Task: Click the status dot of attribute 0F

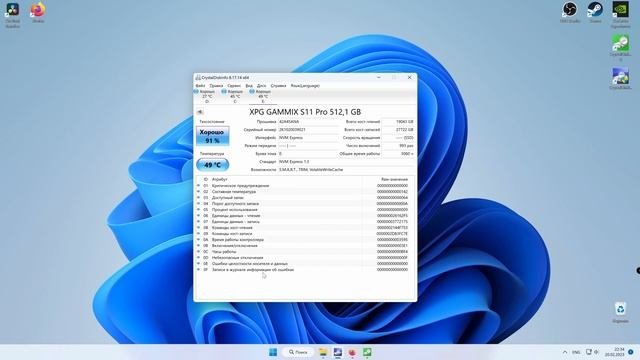Action: (199, 270)
